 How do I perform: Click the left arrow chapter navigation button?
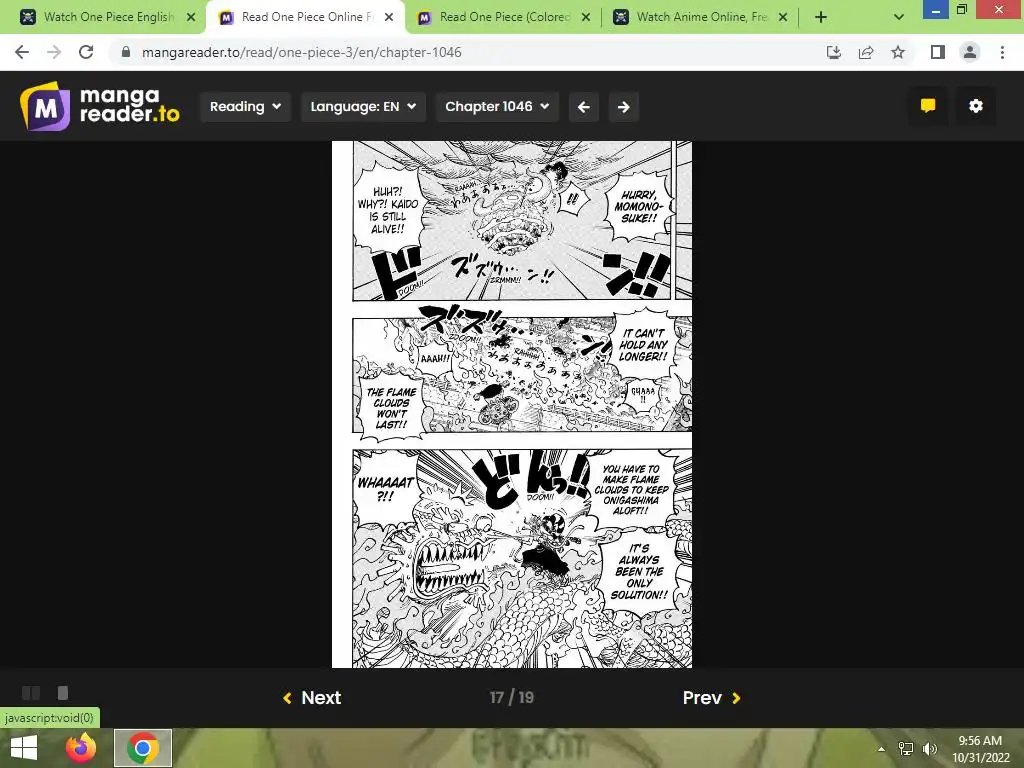[584, 106]
